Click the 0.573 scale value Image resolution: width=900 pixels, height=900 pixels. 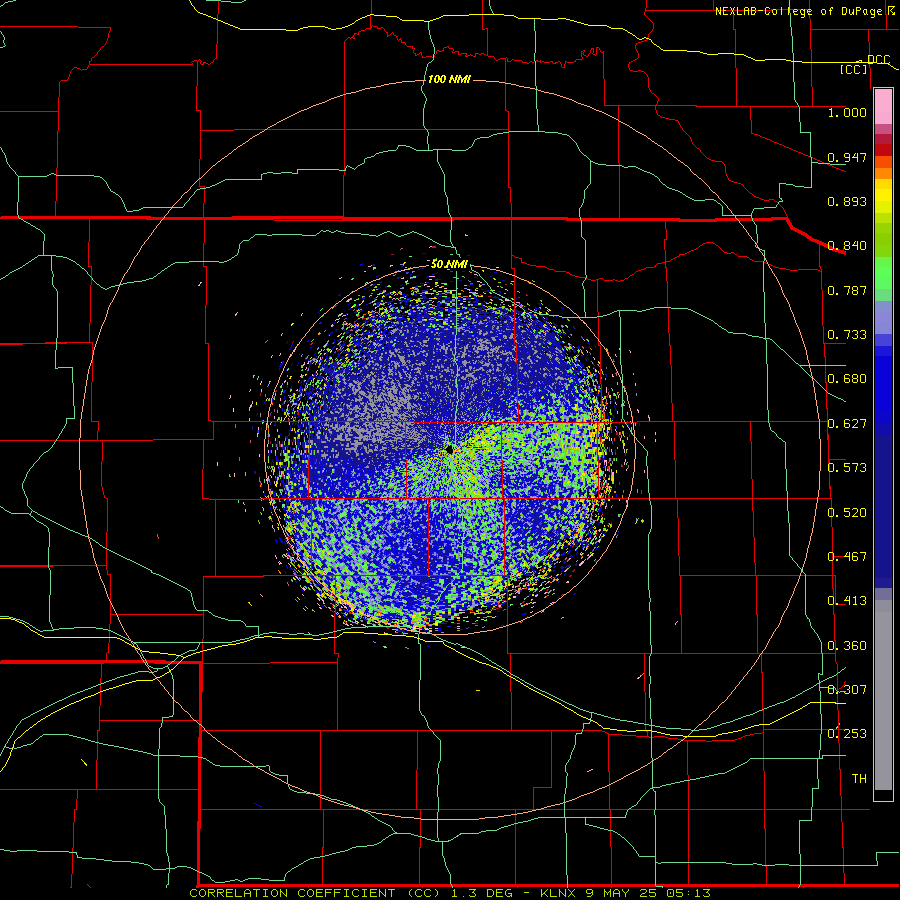[847, 468]
